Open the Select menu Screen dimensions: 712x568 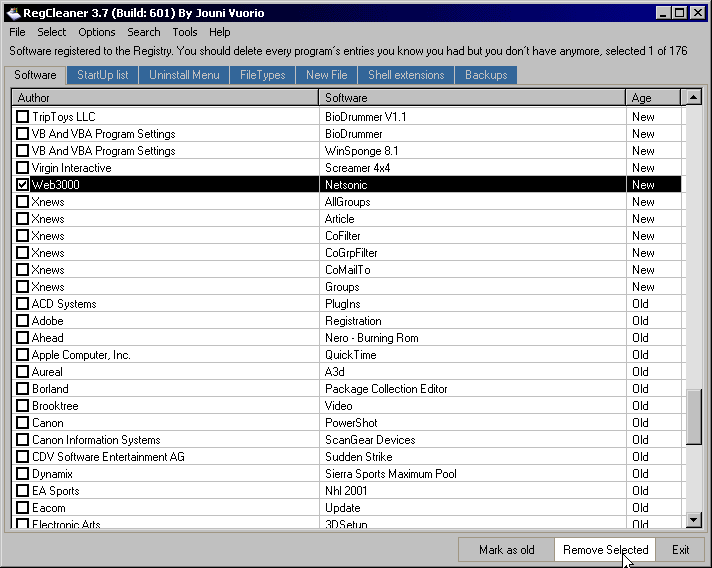(x=51, y=32)
